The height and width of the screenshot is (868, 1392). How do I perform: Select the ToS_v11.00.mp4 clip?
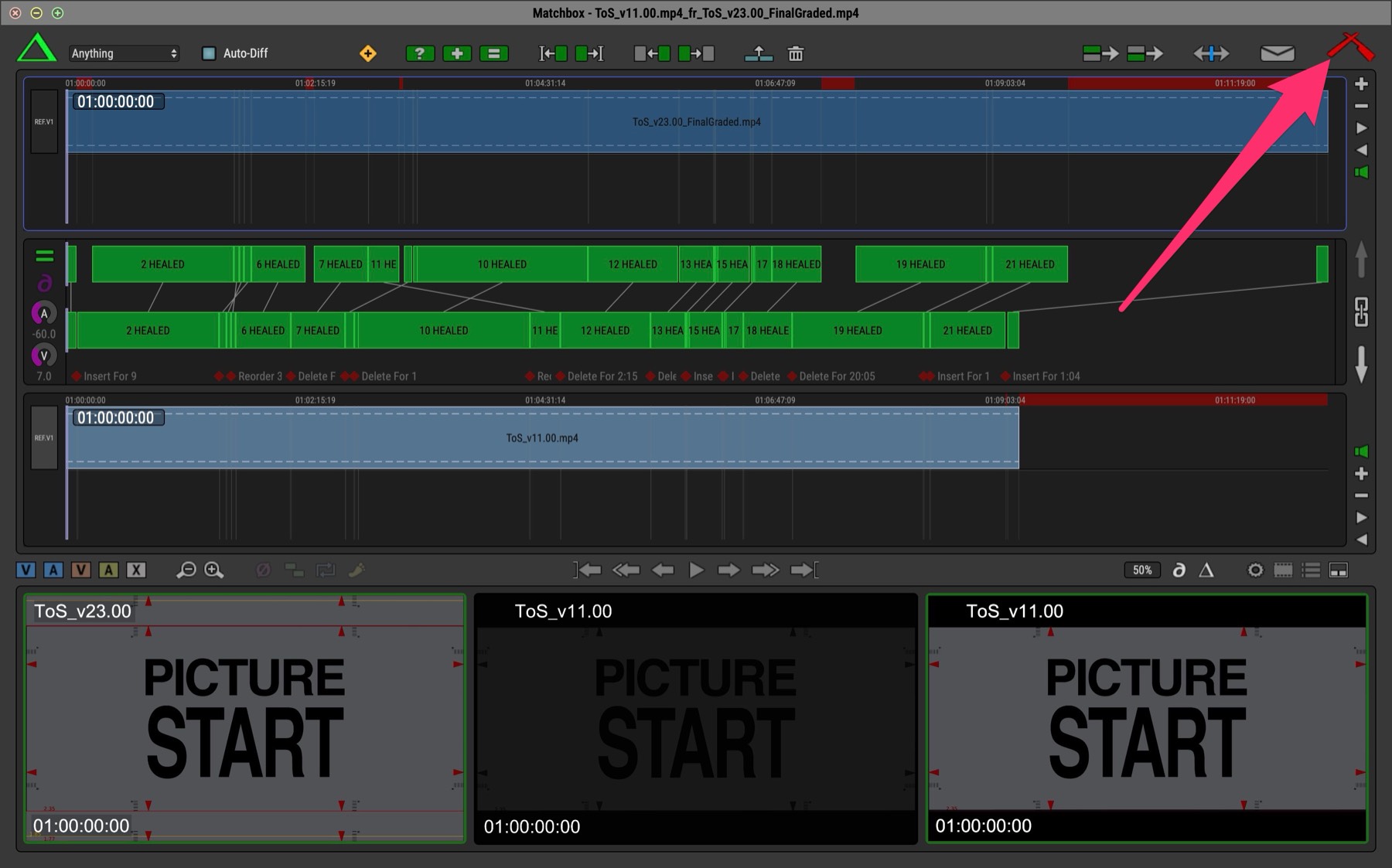pyautogui.click(x=542, y=438)
